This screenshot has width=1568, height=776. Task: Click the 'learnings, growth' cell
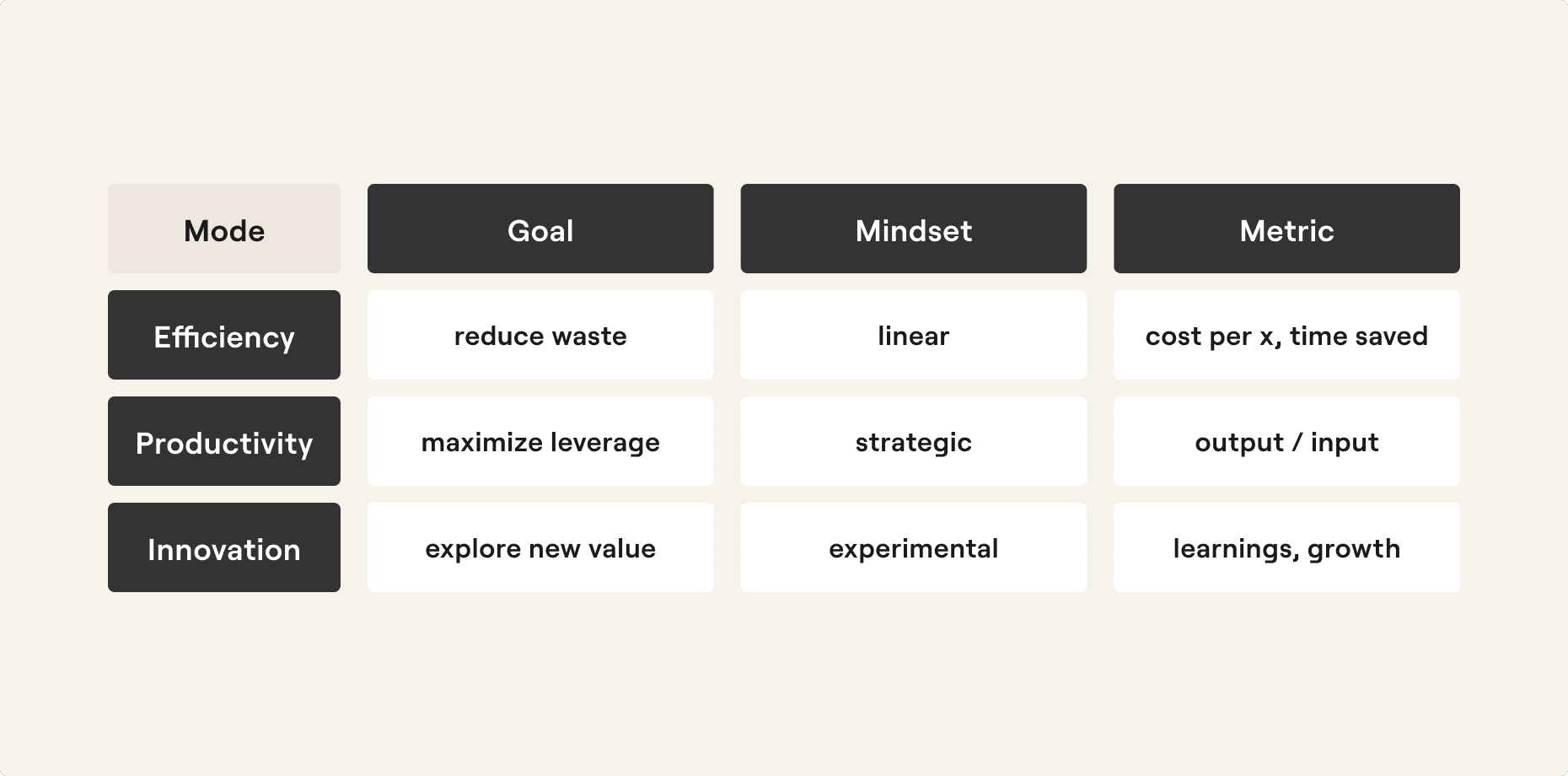(x=1286, y=547)
